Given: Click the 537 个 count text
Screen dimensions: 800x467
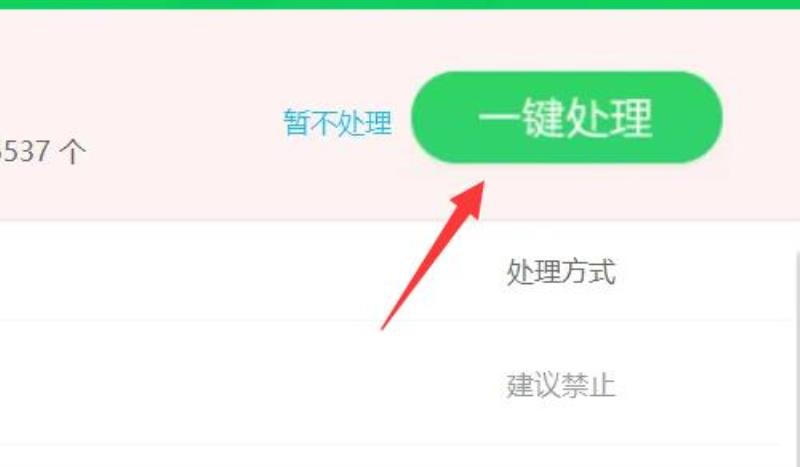Looking at the screenshot, I should (42, 152).
